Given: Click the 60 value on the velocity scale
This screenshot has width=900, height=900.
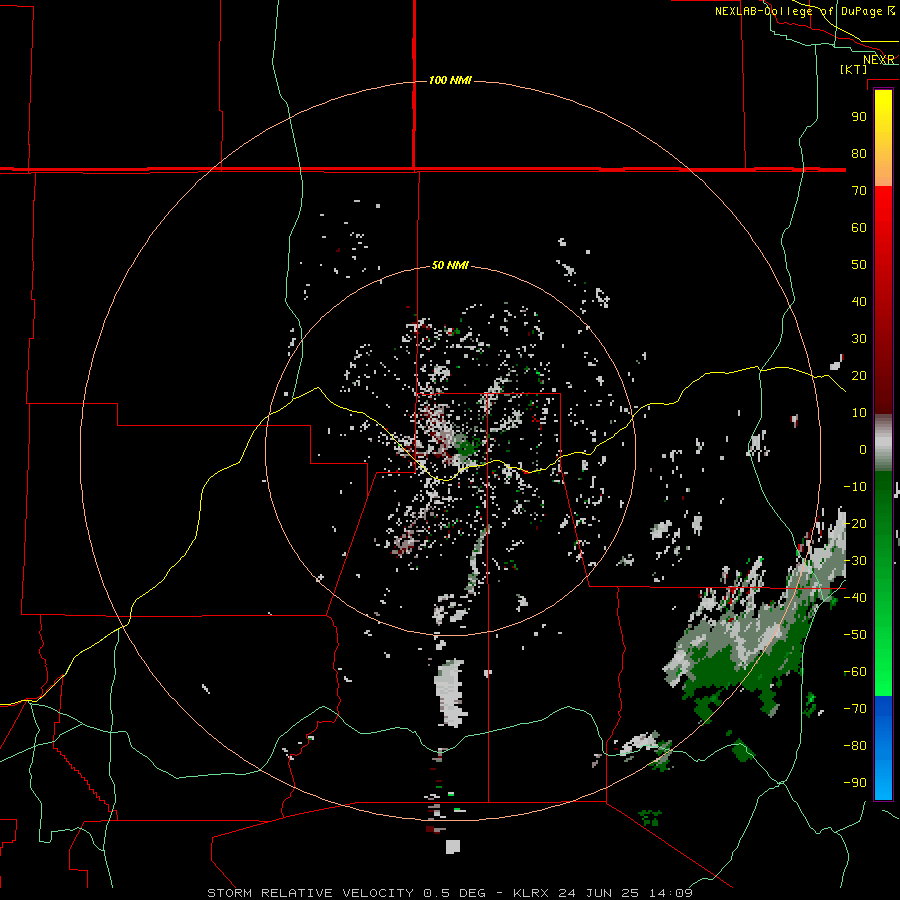Looking at the screenshot, I should click(859, 227).
